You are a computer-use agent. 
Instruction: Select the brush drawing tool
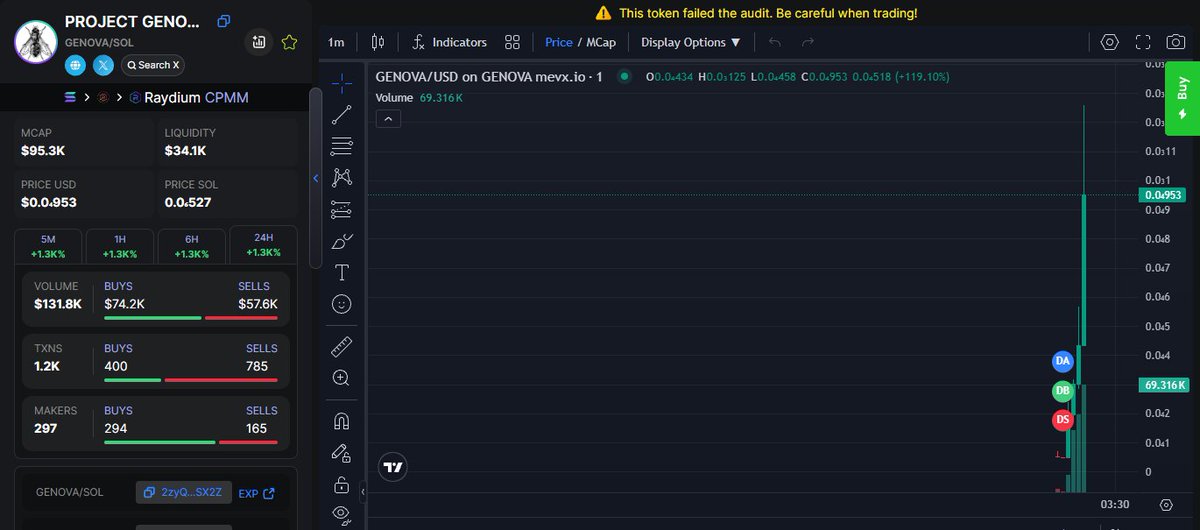point(342,241)
